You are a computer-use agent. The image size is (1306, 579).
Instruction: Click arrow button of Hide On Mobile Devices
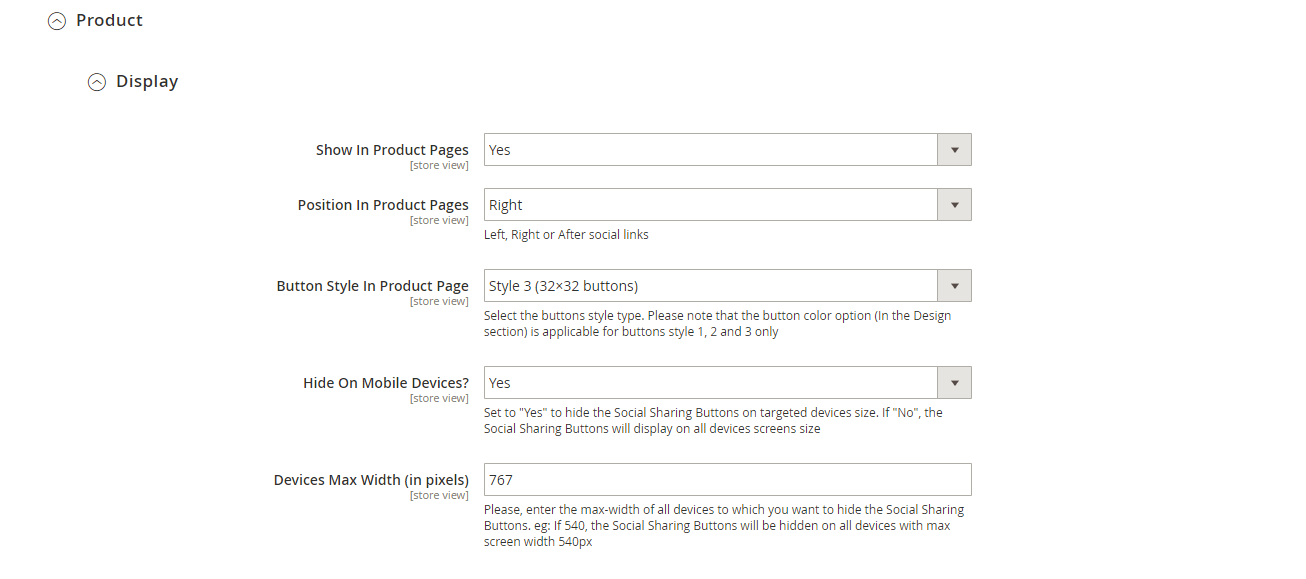tap(954, 383)
